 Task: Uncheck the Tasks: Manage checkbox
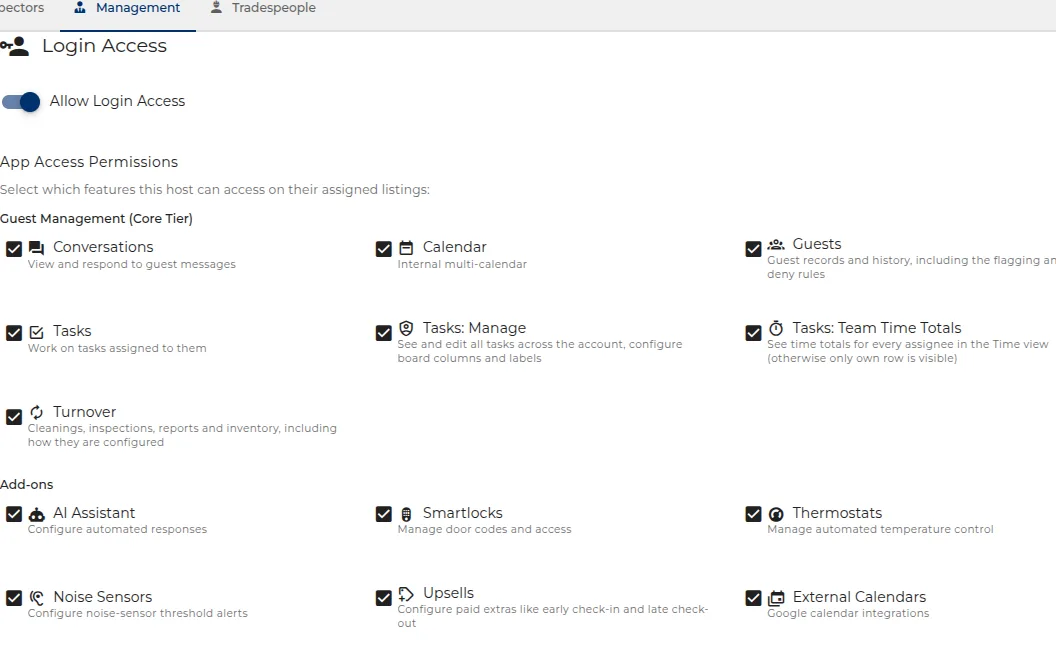[x=383, y=333]
